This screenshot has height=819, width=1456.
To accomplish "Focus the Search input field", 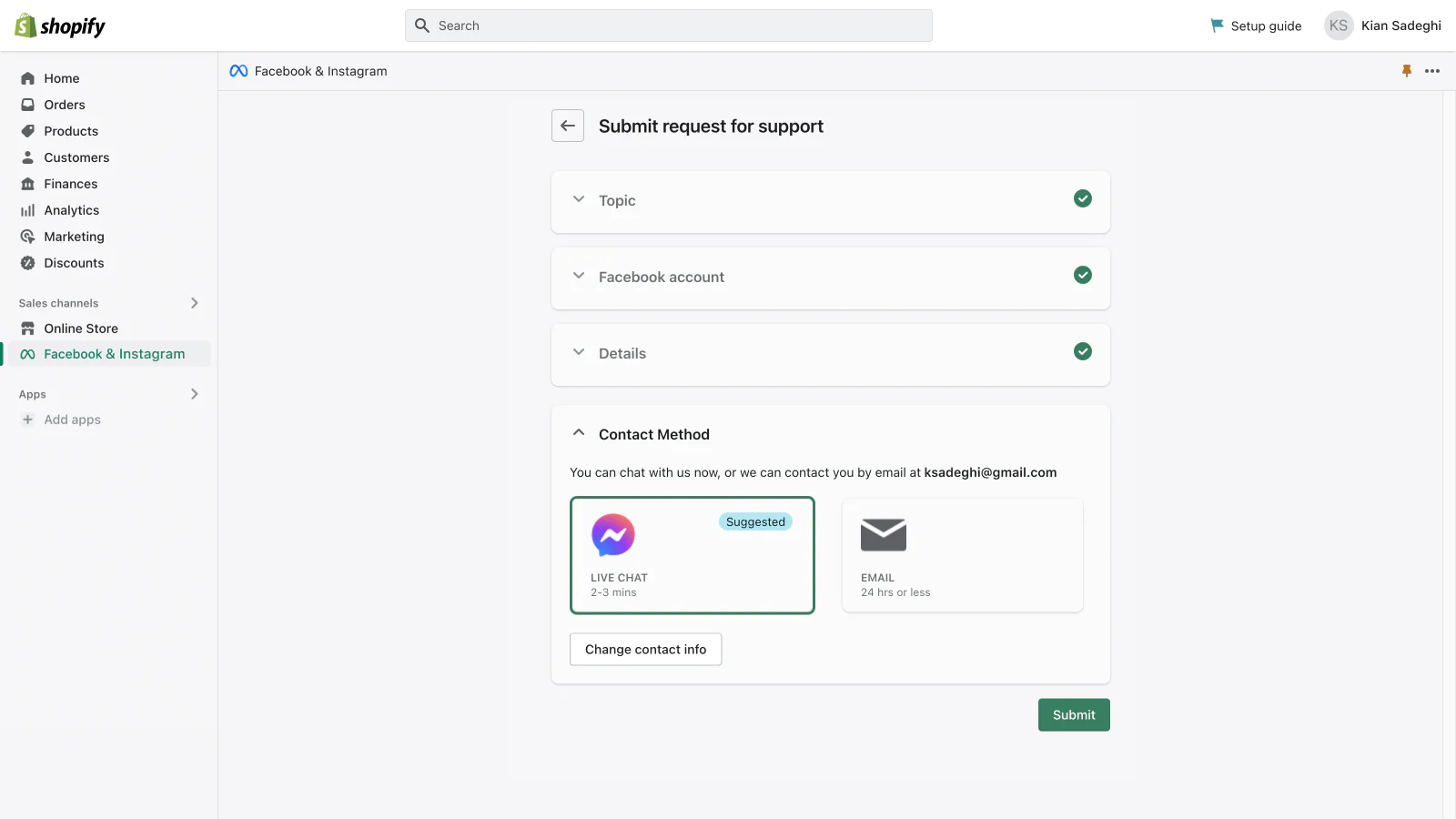I will tap(669, 25).
